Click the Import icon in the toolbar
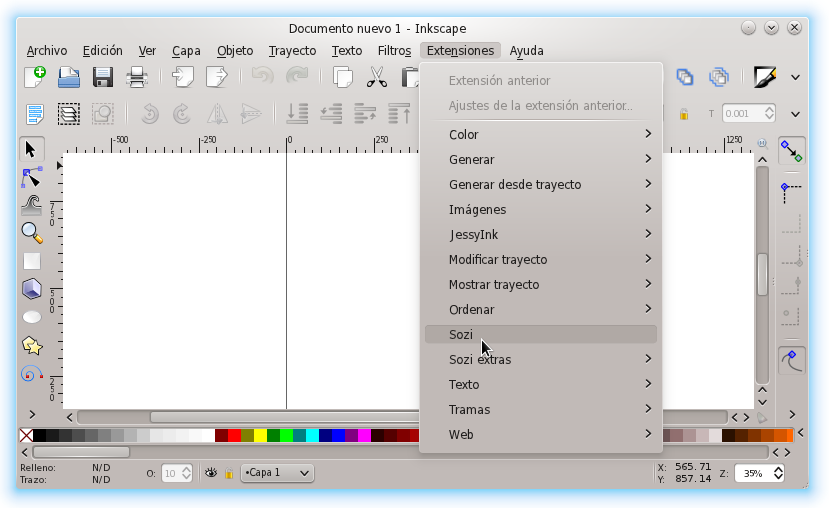 tap(182, 77)
